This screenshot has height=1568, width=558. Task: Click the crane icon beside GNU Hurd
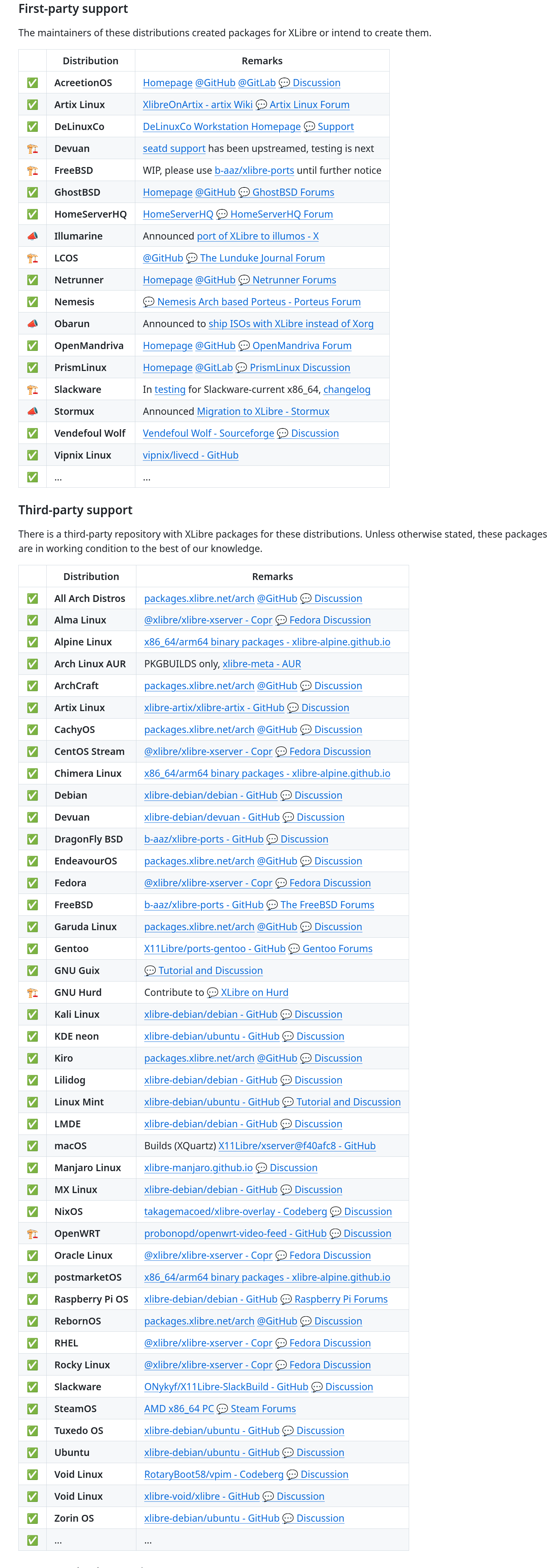[32, 993]
